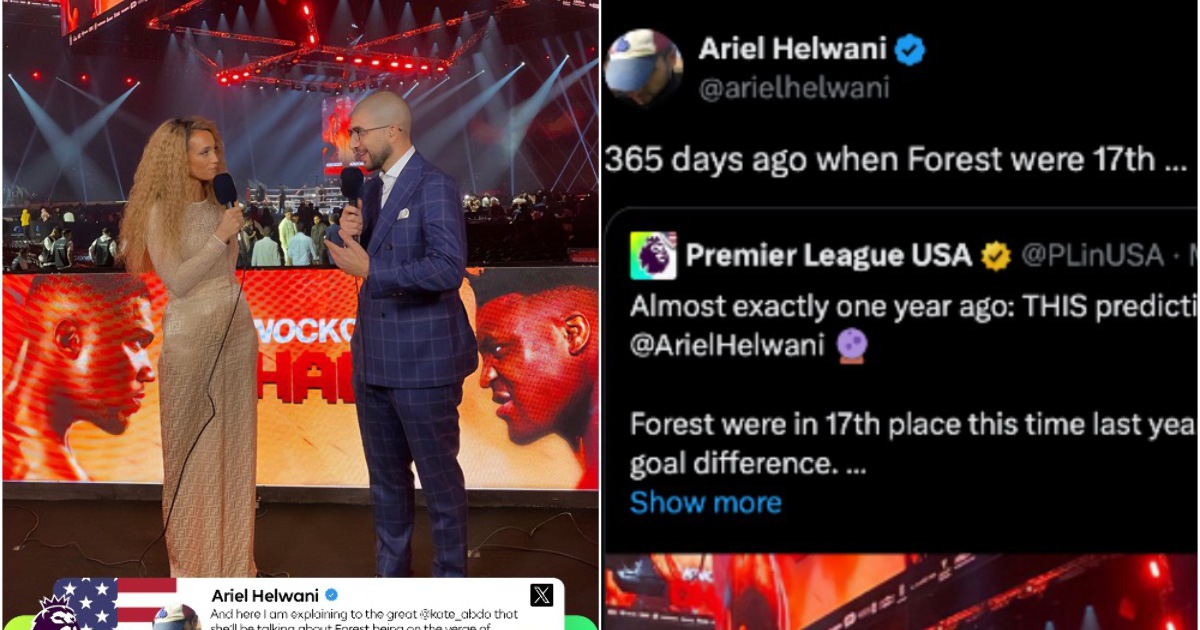This screenshot has height=630, width=1200.
Task: Click the blue verified badge beside Ariel Helwani's top header name
Action: click(909, 49)
